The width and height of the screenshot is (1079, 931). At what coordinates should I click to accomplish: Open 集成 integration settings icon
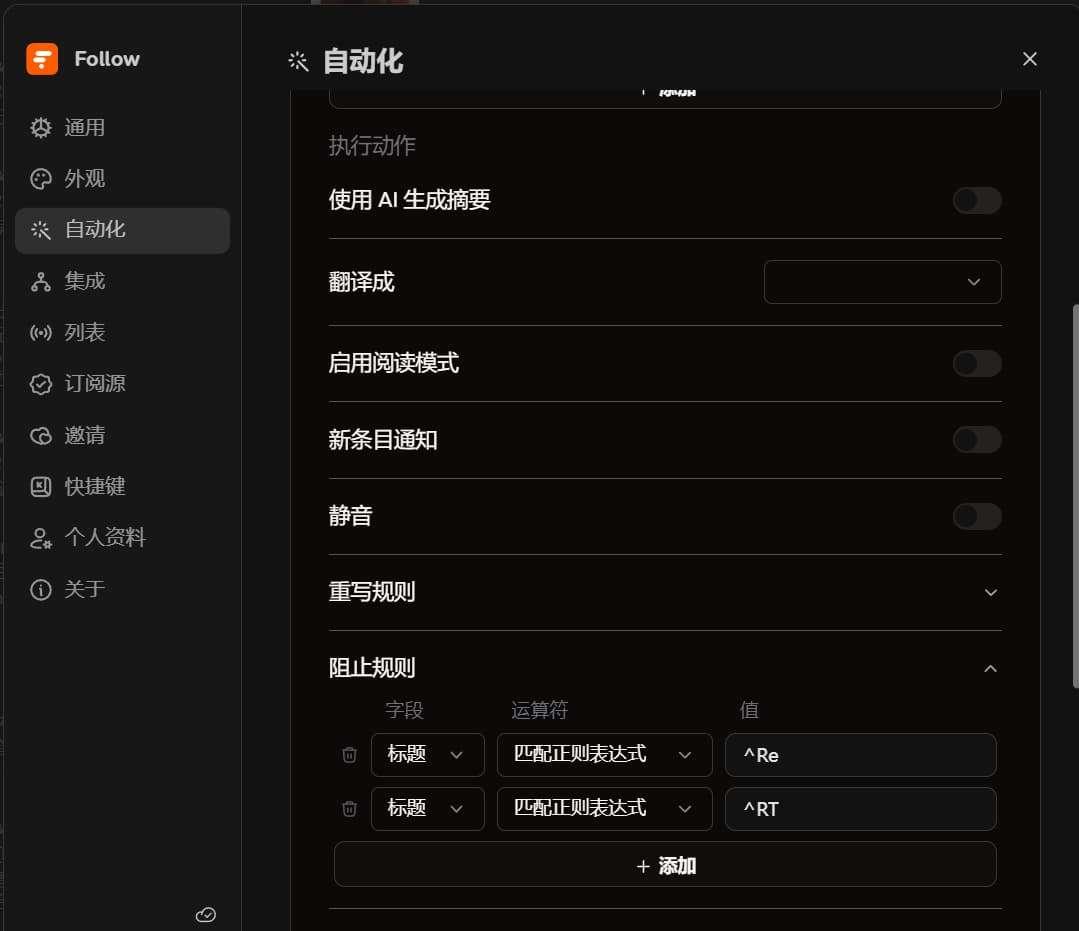coord(41,282)
